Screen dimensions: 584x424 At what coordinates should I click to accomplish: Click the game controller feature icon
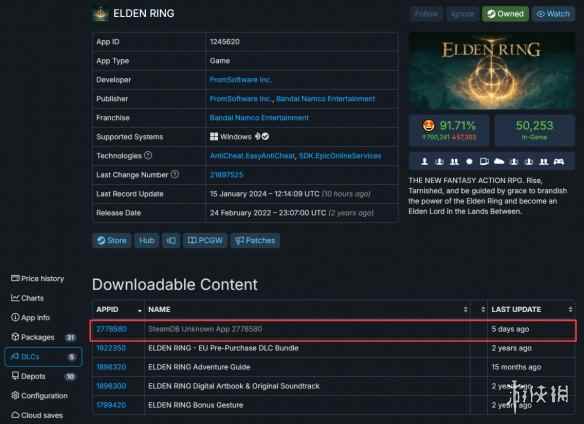[559, 161]
